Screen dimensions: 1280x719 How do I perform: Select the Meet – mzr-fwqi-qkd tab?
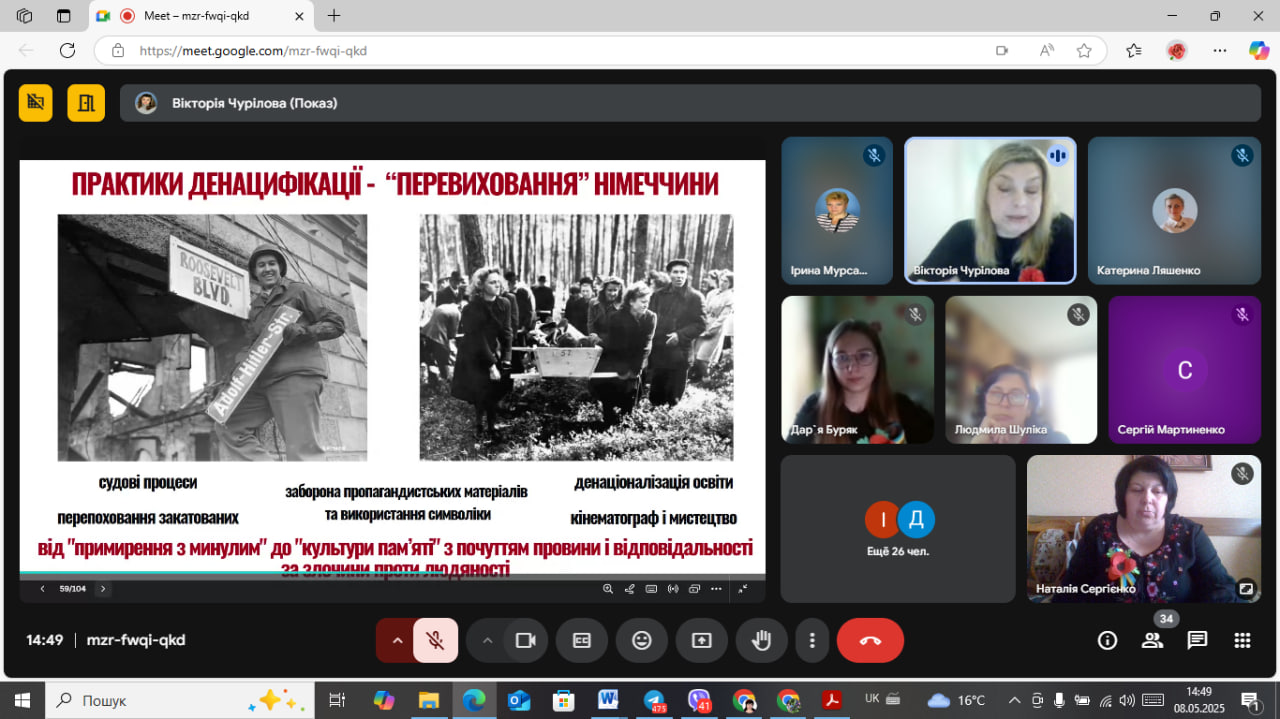[x=200, y=16]
